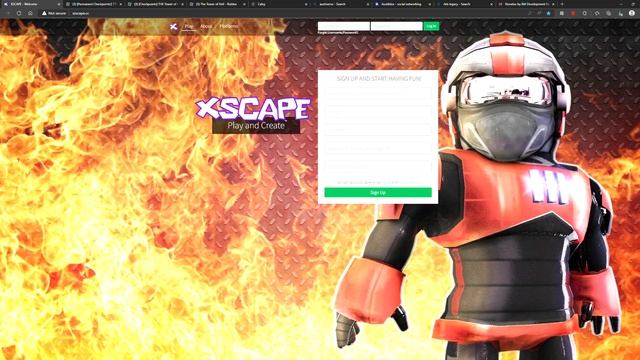The height and width of the screenshot is (360, 640).
Task: Click the green Sign Up button
Action: [x=378, y=192]
